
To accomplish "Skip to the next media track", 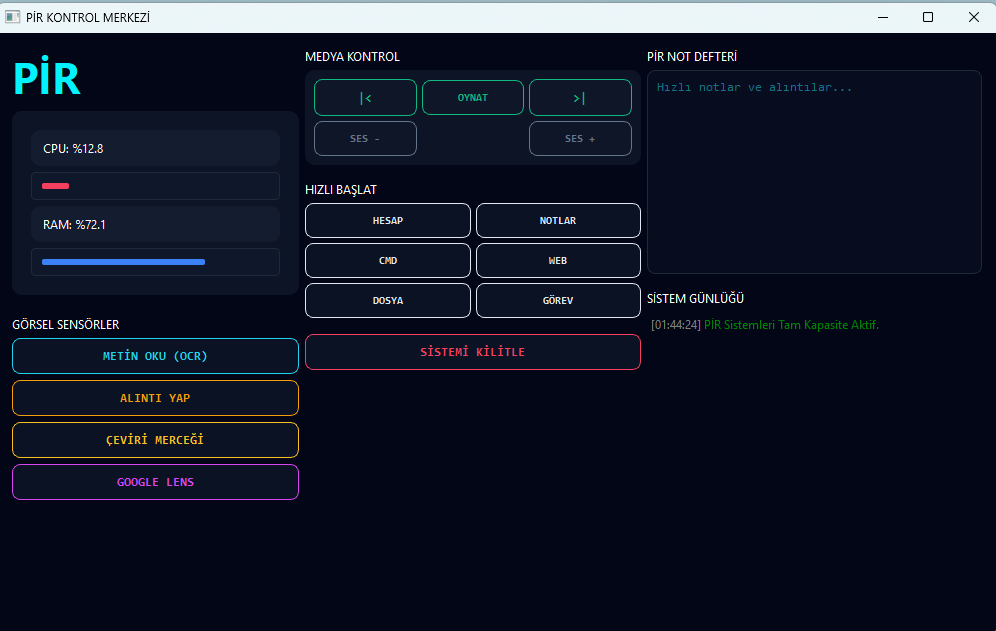I will click(x=580, y=97).
